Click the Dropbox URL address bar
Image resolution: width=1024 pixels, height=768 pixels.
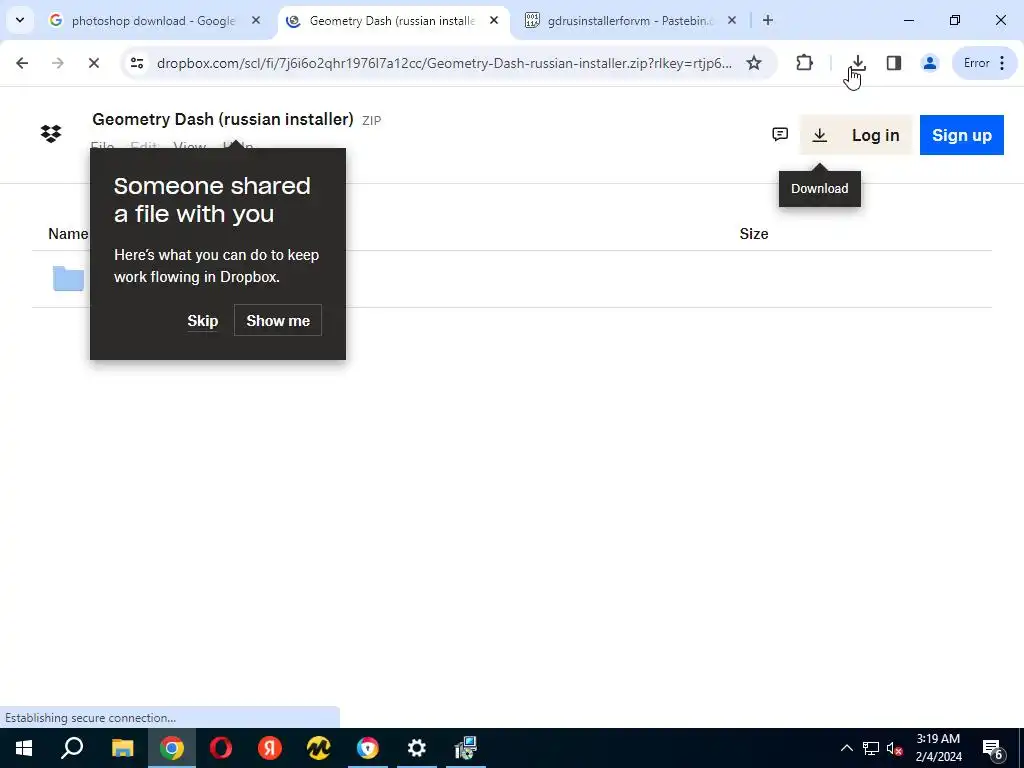click(444, 63)
